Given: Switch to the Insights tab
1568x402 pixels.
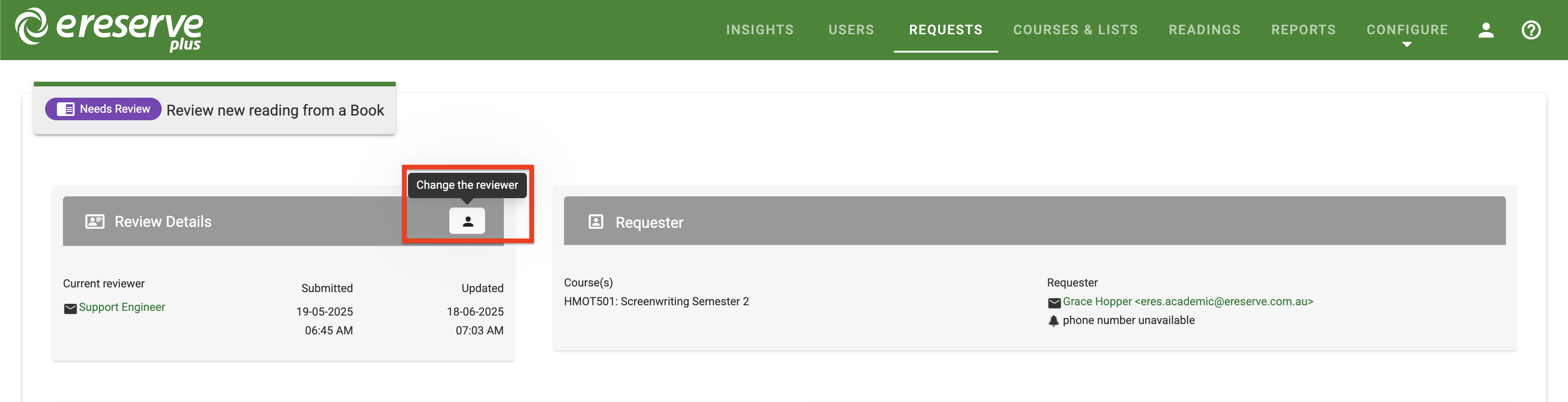Looking at the screenshot, I should click(760, 29).
